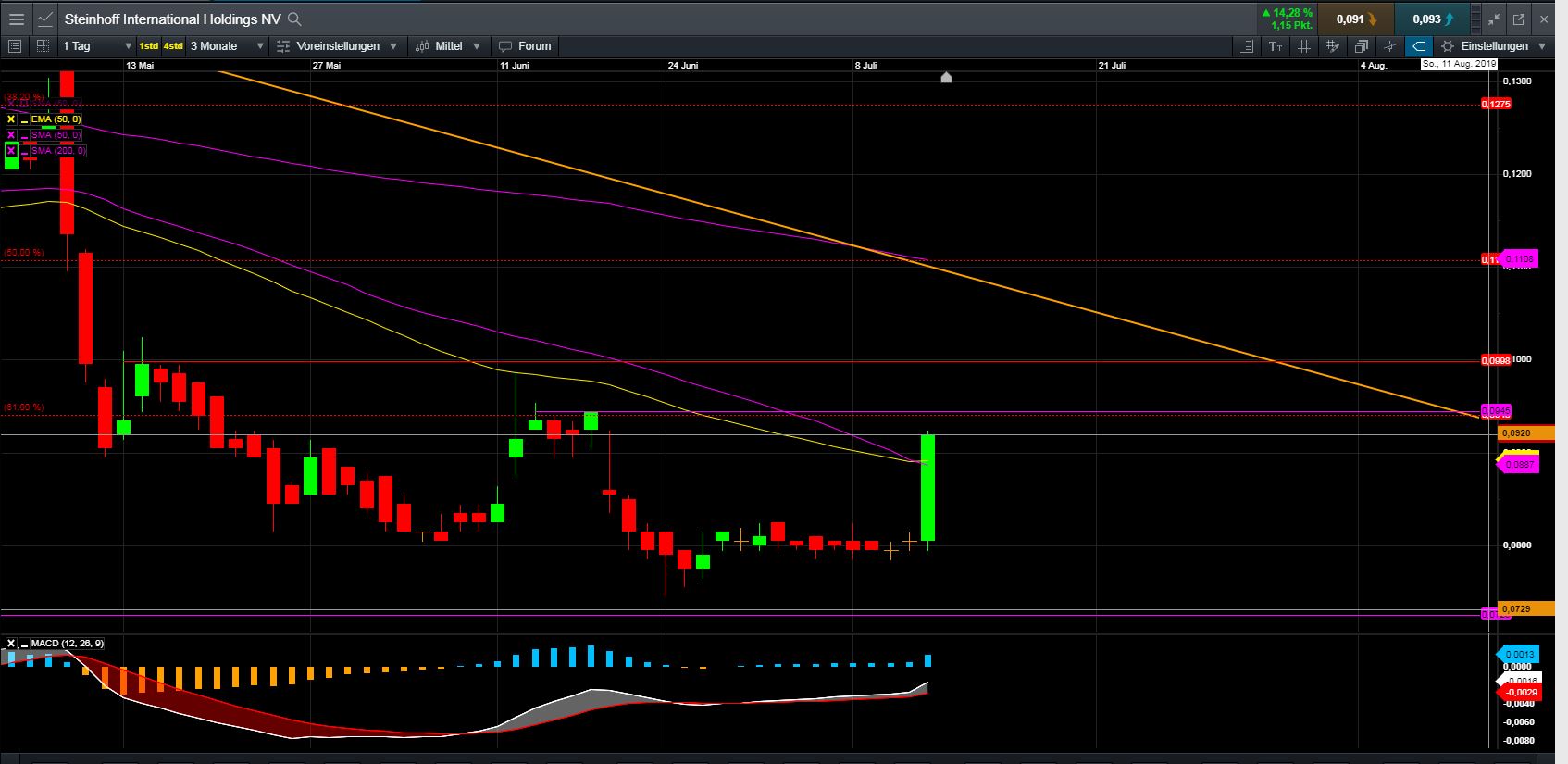Click the buy price 0,093 button
This screenshot has width=1568, height=764.
(x=1432, y=19)
